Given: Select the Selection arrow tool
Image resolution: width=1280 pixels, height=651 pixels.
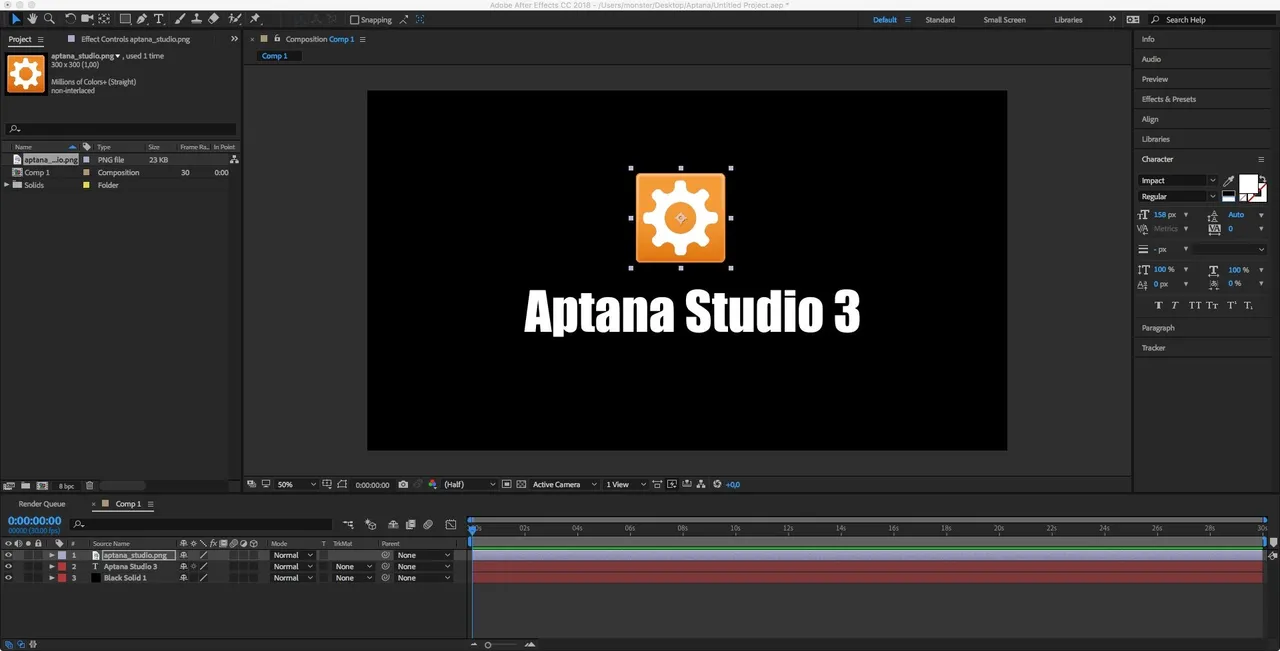Looking at the screenshot, I should tap(16, 19).
